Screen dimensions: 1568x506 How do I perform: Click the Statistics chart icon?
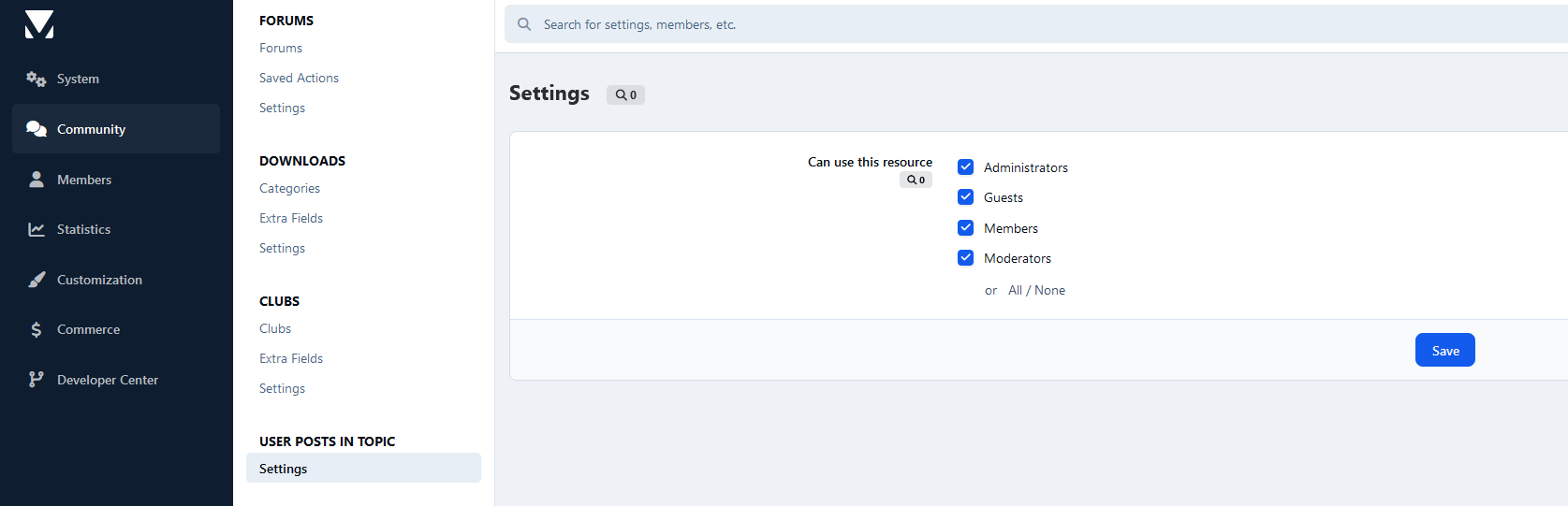click(x=36, y=229)
